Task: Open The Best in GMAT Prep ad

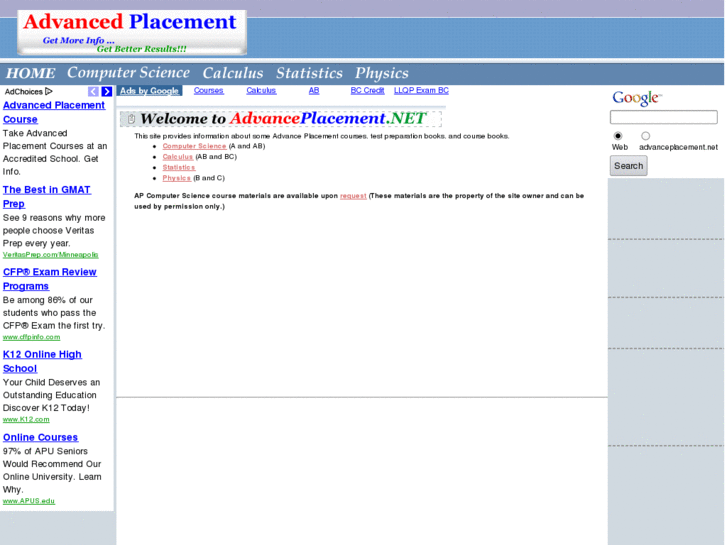Action: 47,197
